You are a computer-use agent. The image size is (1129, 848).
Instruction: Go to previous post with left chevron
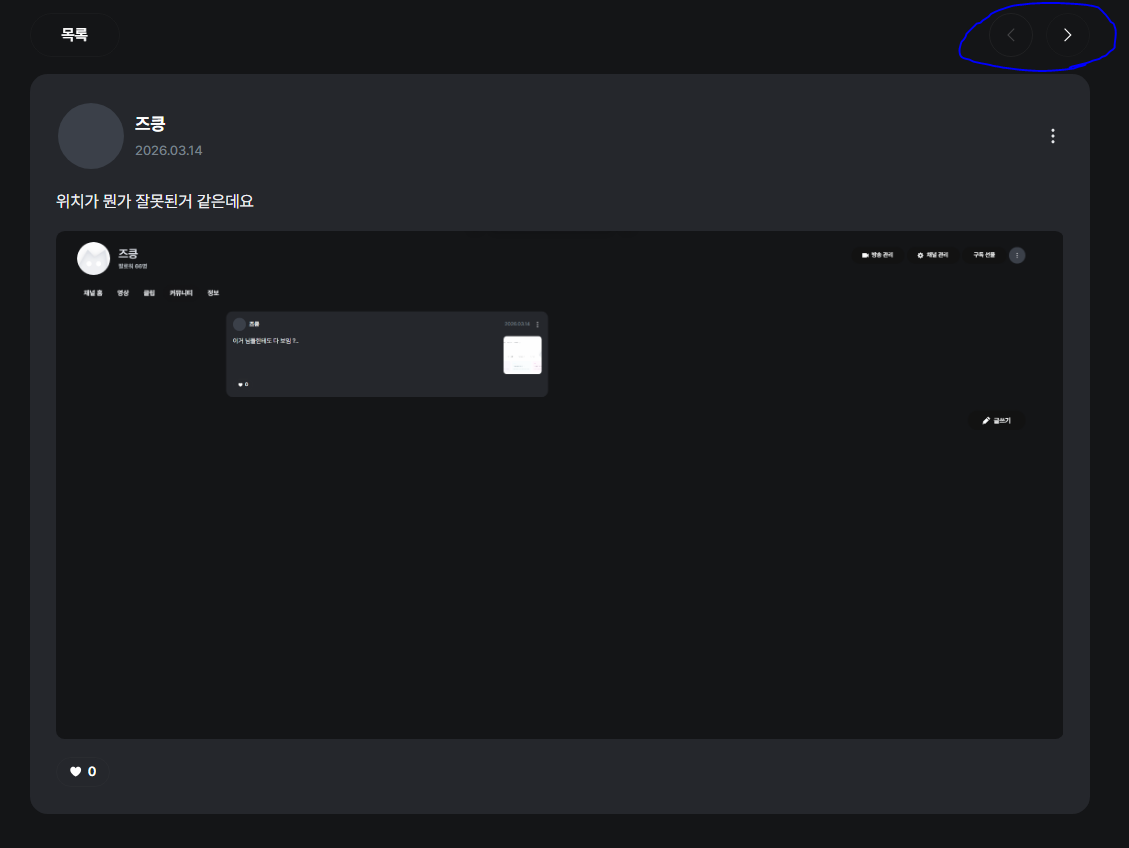[x=1010, y=36]
